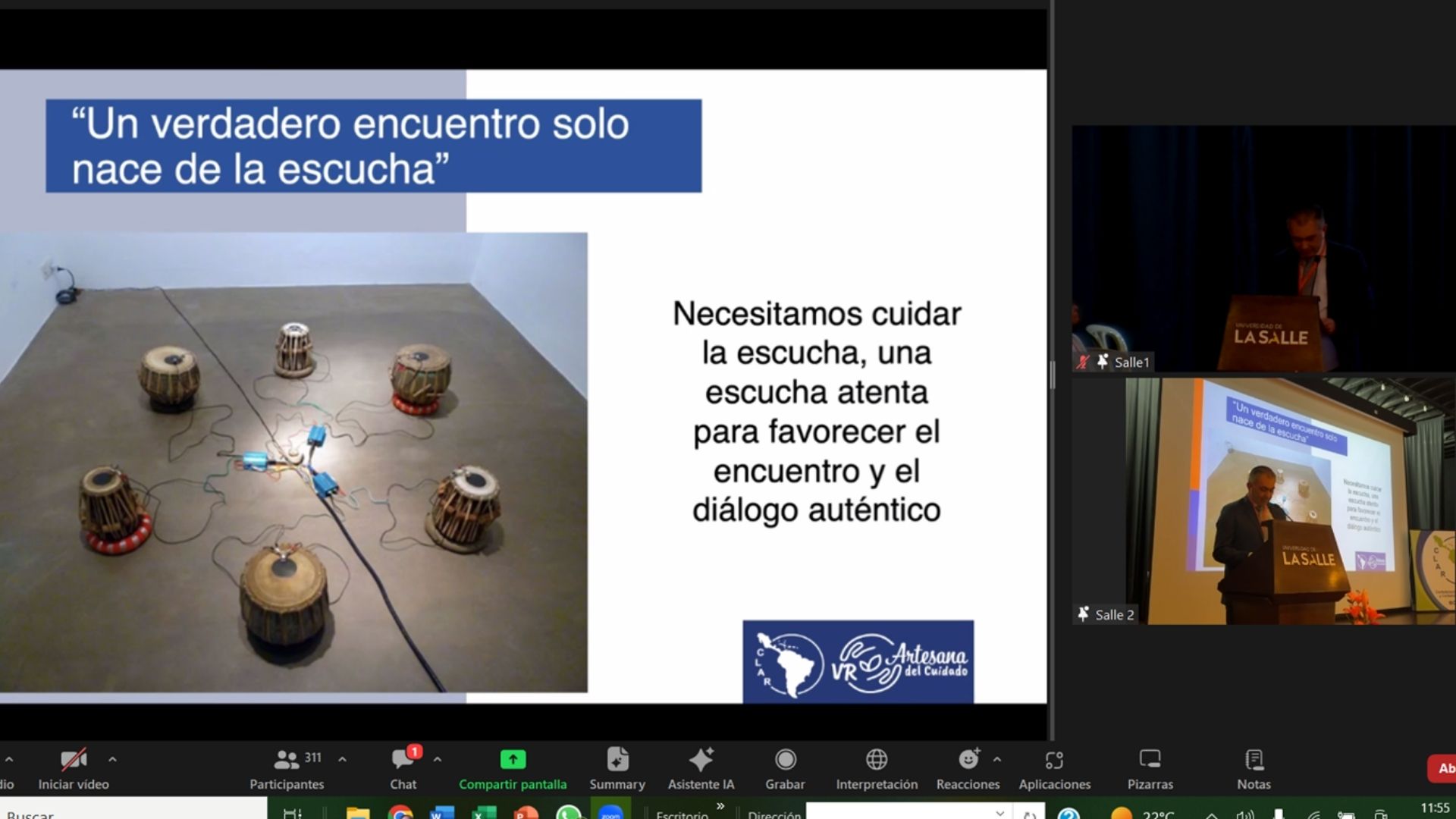Open Chrome from the Windows taskbar
Screen dimensions: 1456x819
pyautogui.click(x=400, y=814)
